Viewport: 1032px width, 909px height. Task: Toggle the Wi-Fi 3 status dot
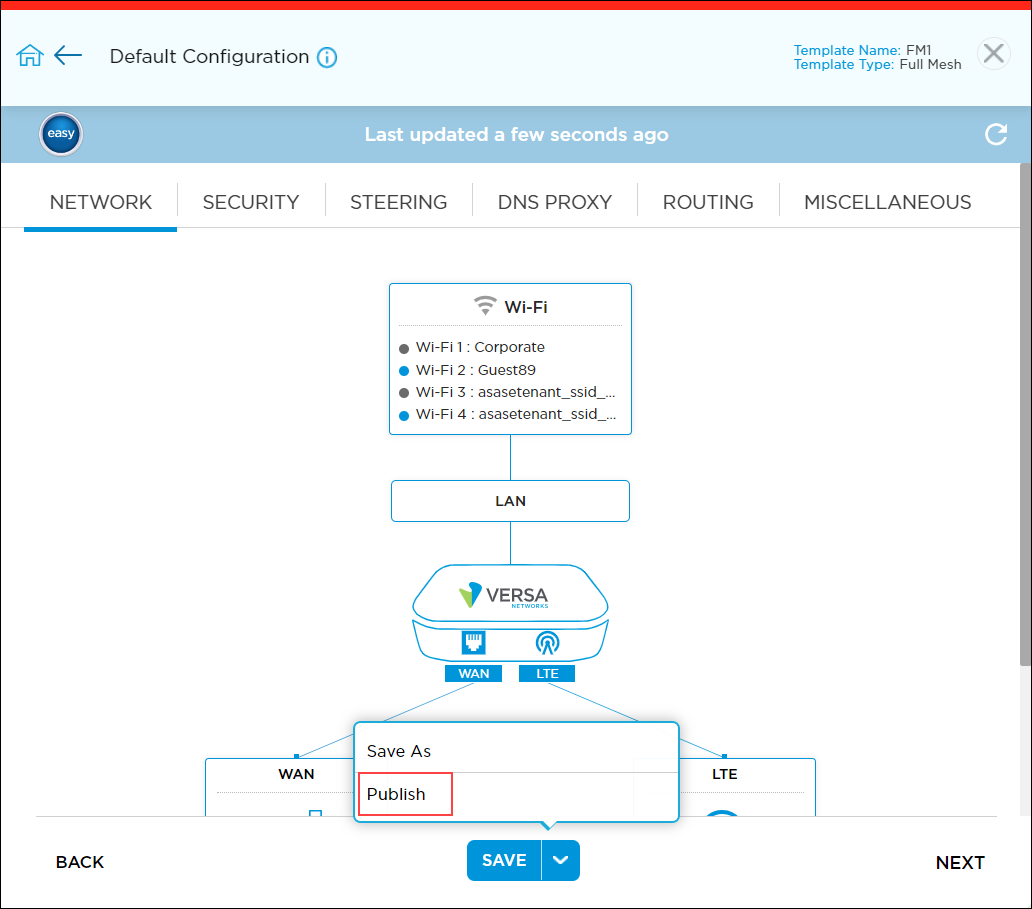click(x=404, y=393)
